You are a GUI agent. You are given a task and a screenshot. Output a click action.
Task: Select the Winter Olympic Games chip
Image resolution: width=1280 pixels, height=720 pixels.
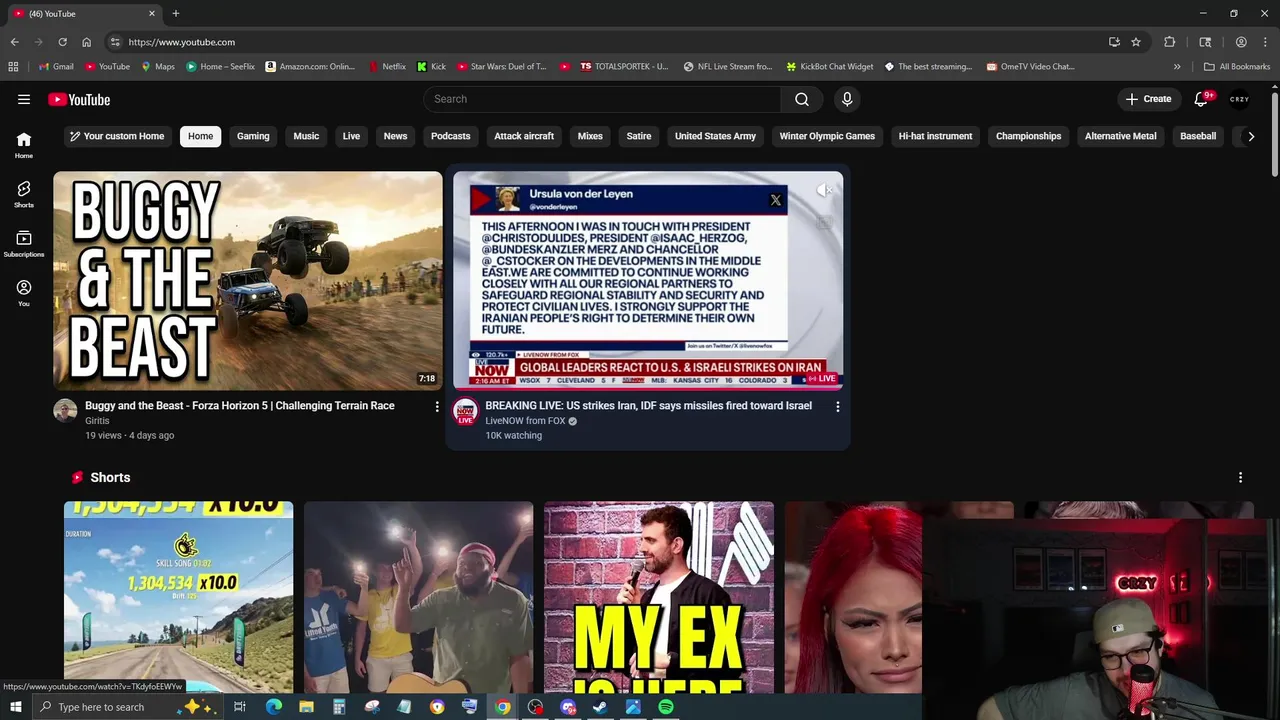[x=827, y=136]
